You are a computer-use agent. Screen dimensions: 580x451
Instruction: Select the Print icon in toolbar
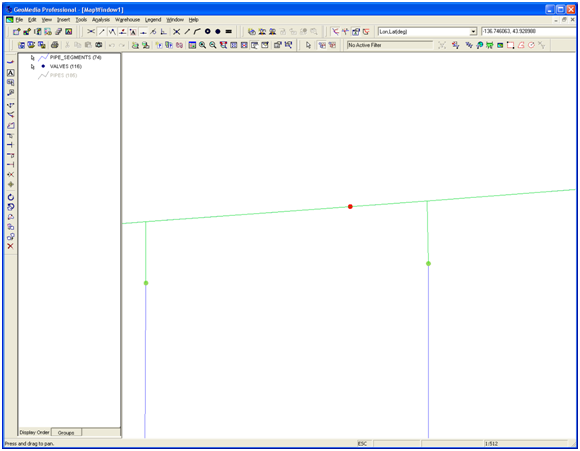(x=55, y=45)
